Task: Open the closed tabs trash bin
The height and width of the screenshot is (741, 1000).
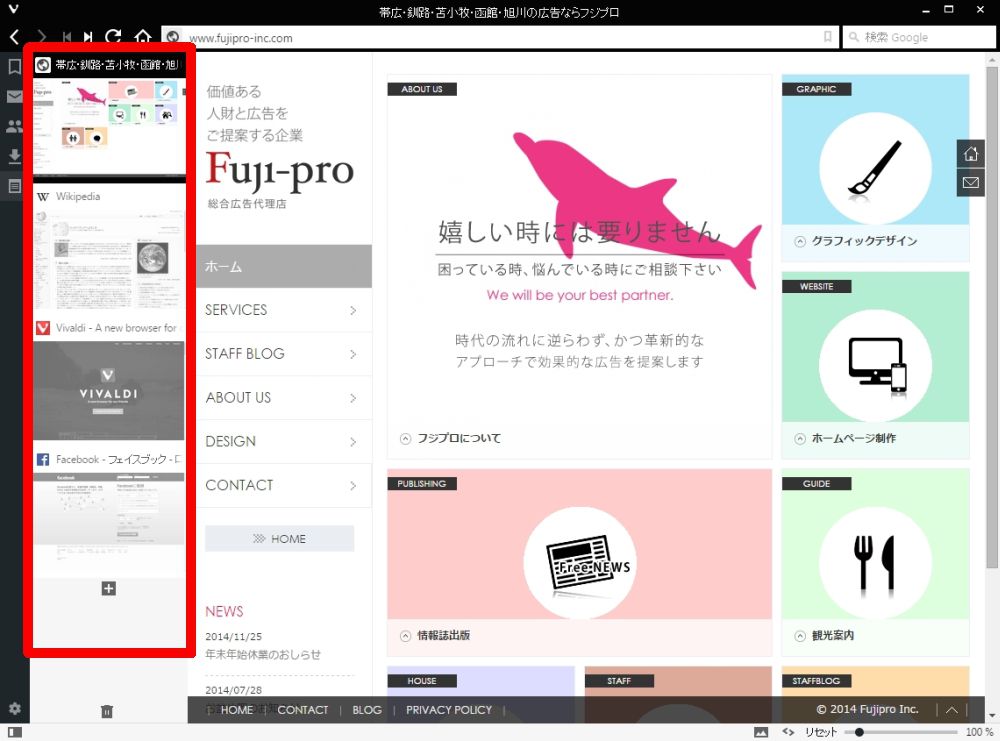Action: click(107, 711)
